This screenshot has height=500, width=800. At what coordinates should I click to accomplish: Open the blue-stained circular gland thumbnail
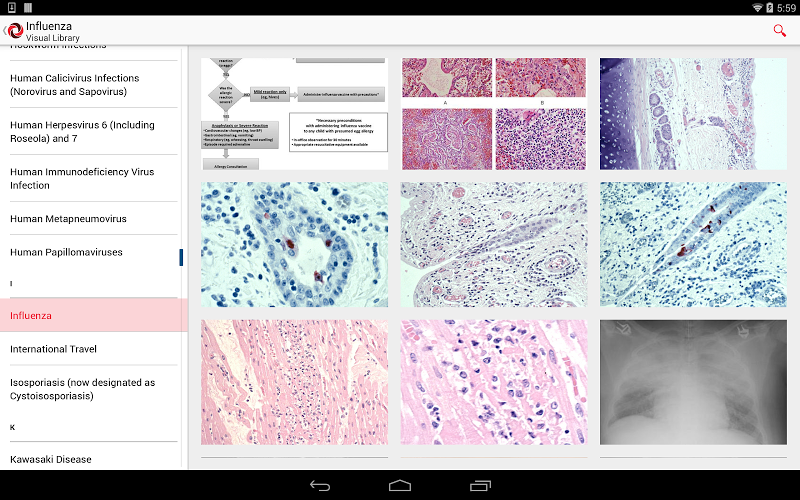point(294,244)
